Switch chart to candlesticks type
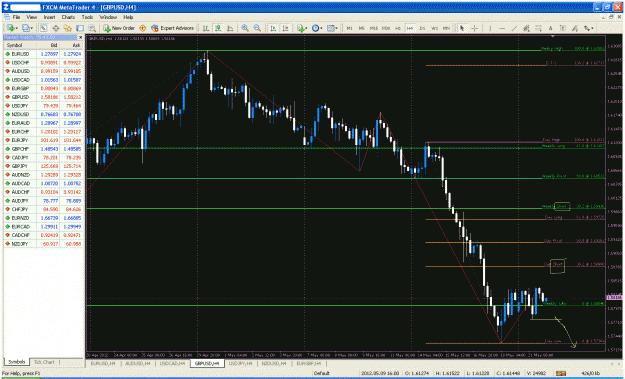Viewport: 625px width, 379px height. click(218, 28)
